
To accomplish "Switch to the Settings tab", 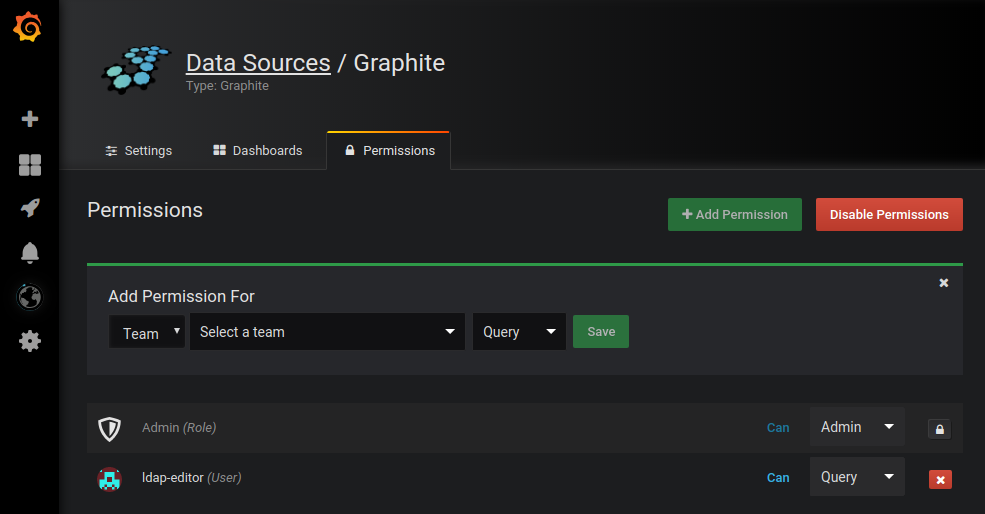I will [139, 150].
